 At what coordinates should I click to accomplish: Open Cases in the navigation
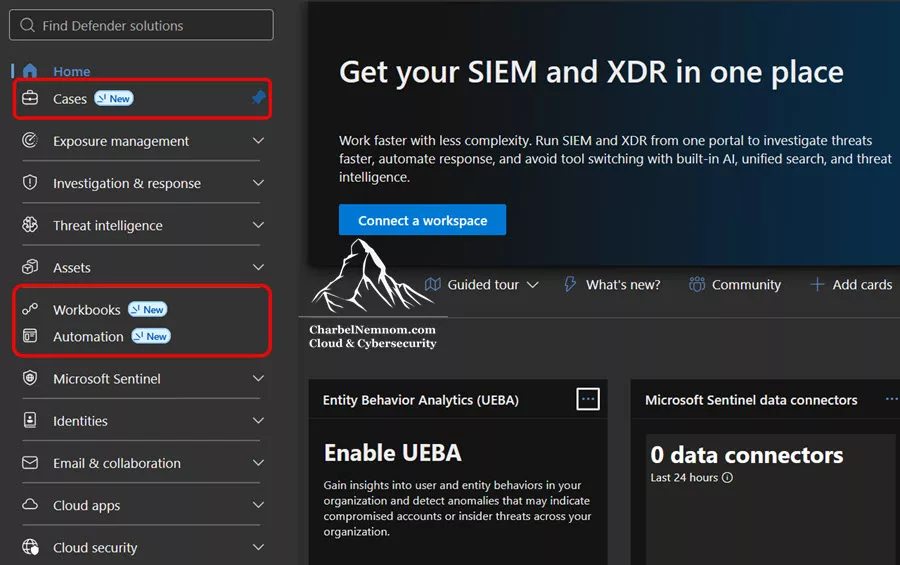click(x=70, y=99)
